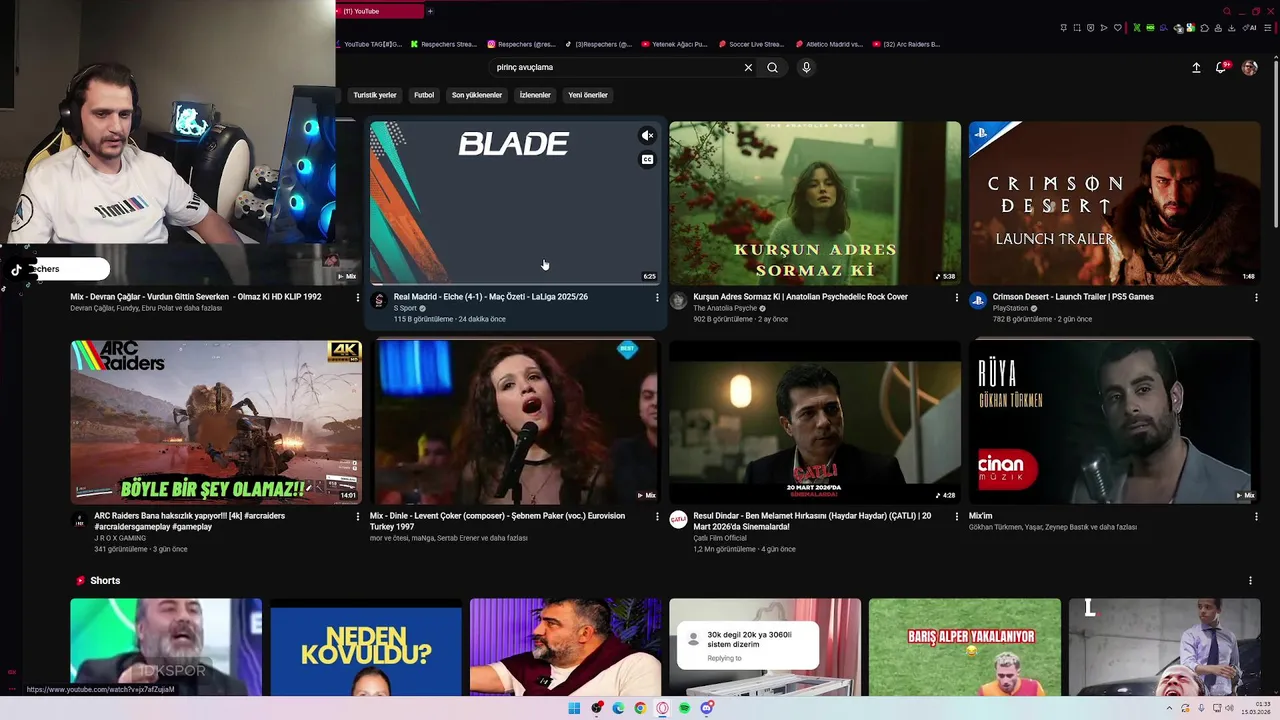Select the Futbol filter chip
This screenshot has width=1280, height=720.
424,95
